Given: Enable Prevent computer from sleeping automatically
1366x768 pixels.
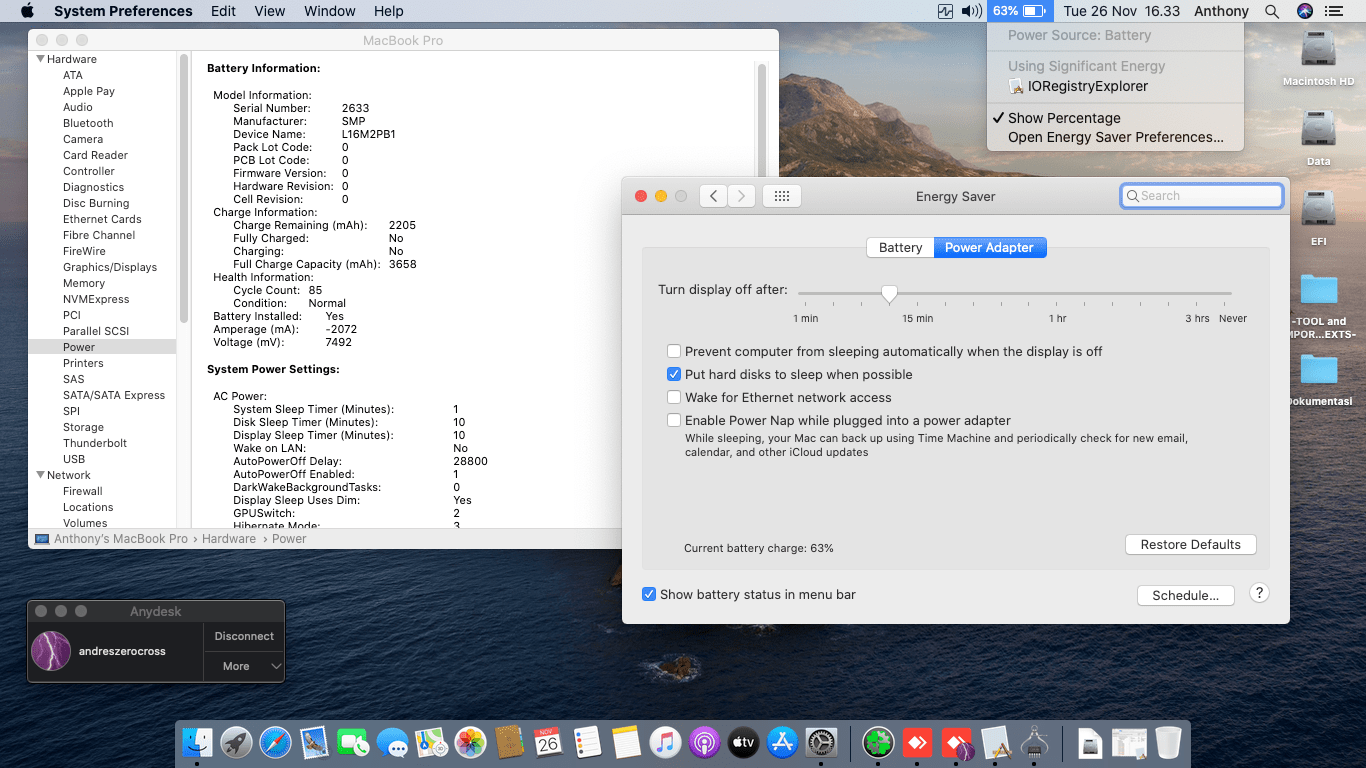Looking at the screenshot, I should coord(675,351).
